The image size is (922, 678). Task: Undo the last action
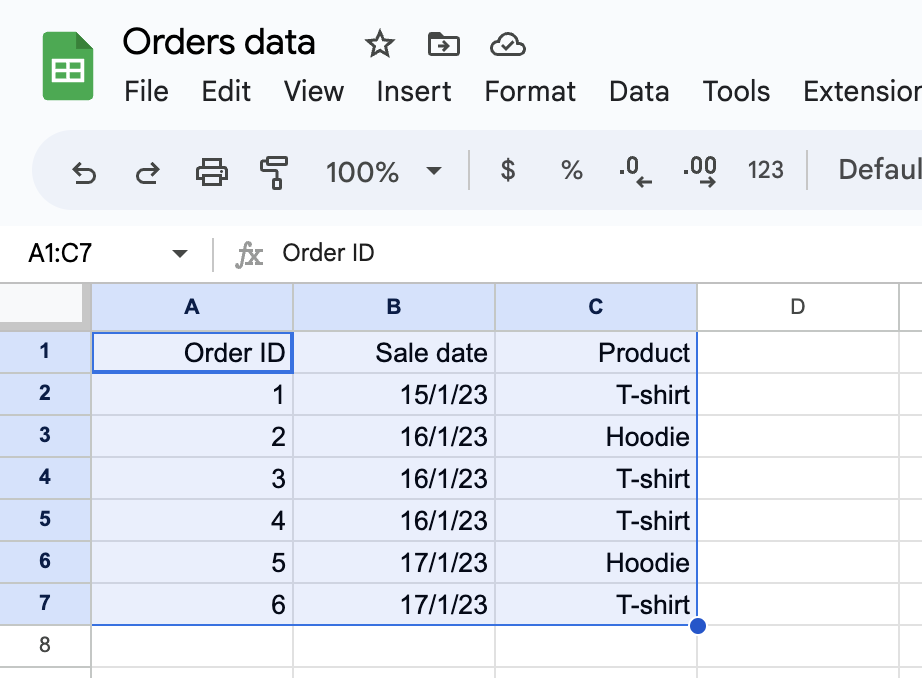pos(85,170)
